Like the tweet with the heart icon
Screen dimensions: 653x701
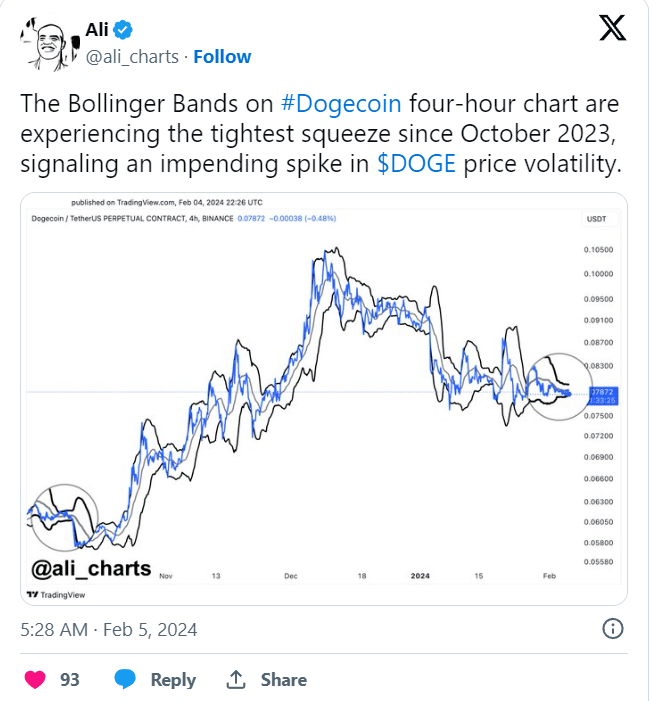[35, 680]
